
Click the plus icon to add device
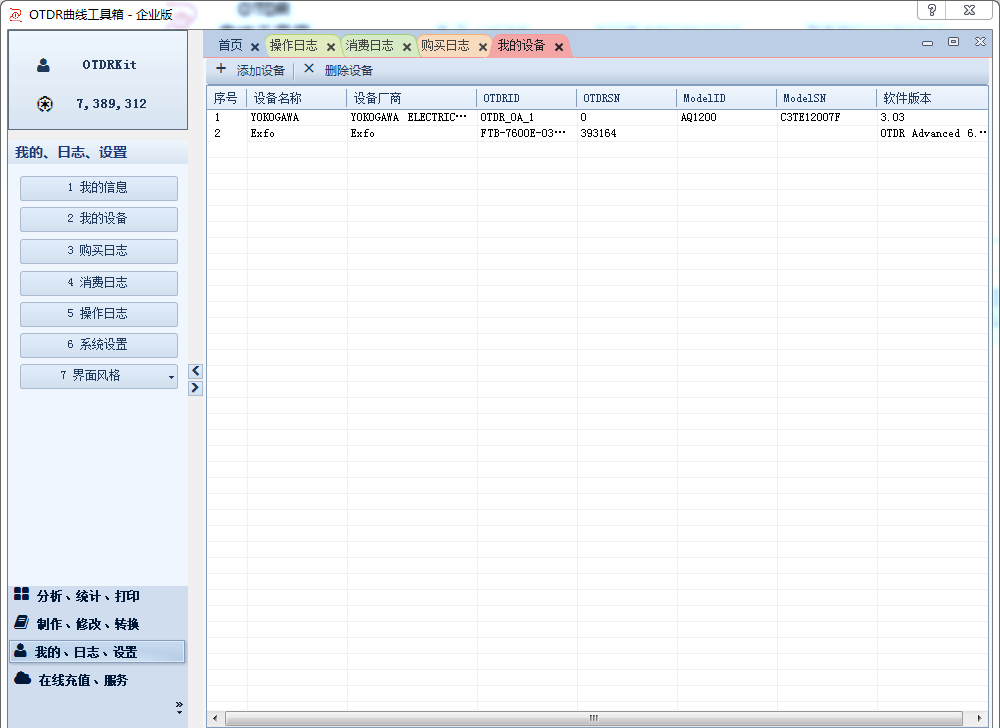221,70
